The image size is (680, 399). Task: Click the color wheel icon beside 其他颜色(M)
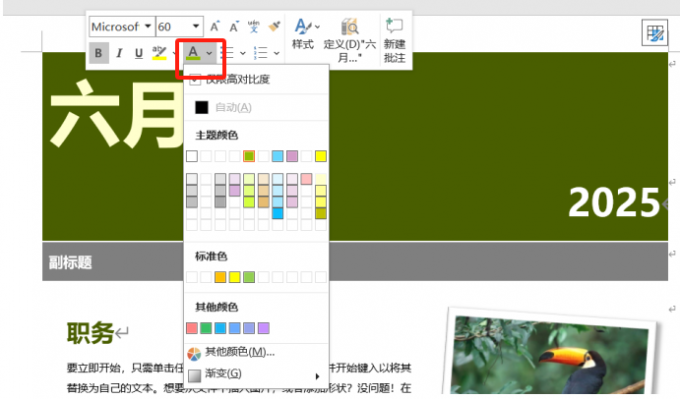pyautogui.click(x=194, y=353)
